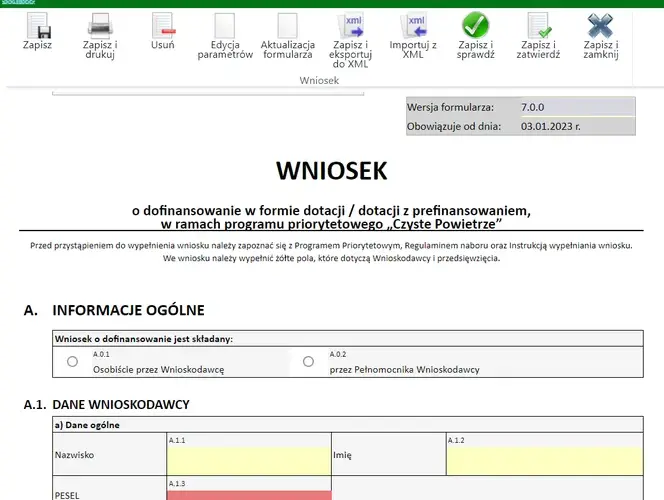Click the Nazwisko label cell
664x500 pixels.
(x=110, y=455)
